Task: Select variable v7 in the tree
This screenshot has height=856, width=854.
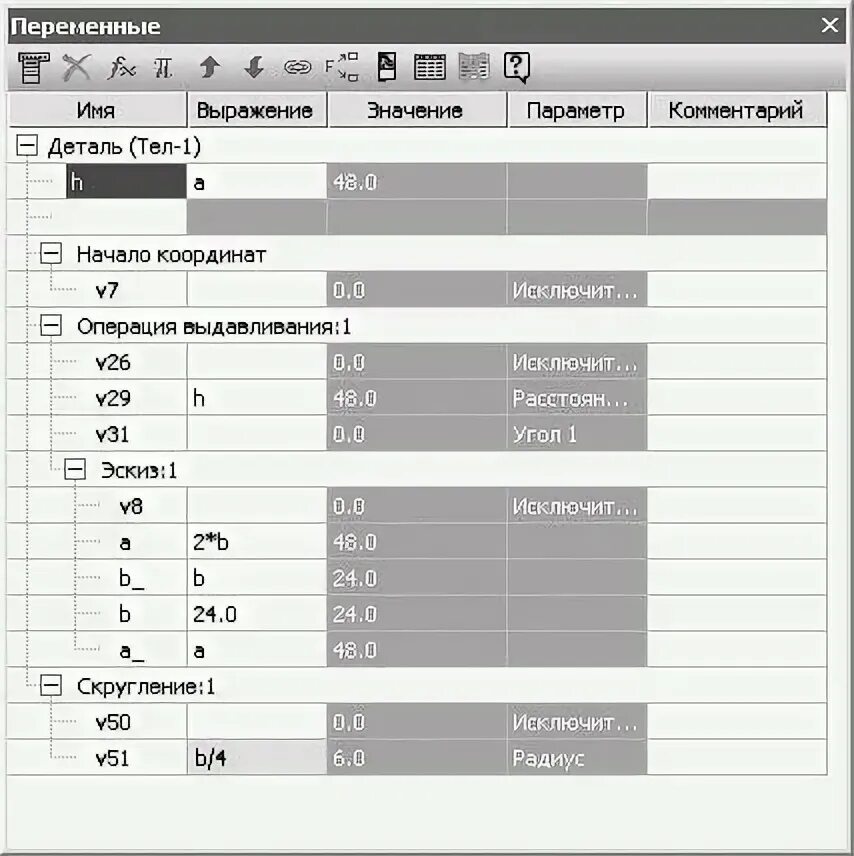Action: pos(107,290)
